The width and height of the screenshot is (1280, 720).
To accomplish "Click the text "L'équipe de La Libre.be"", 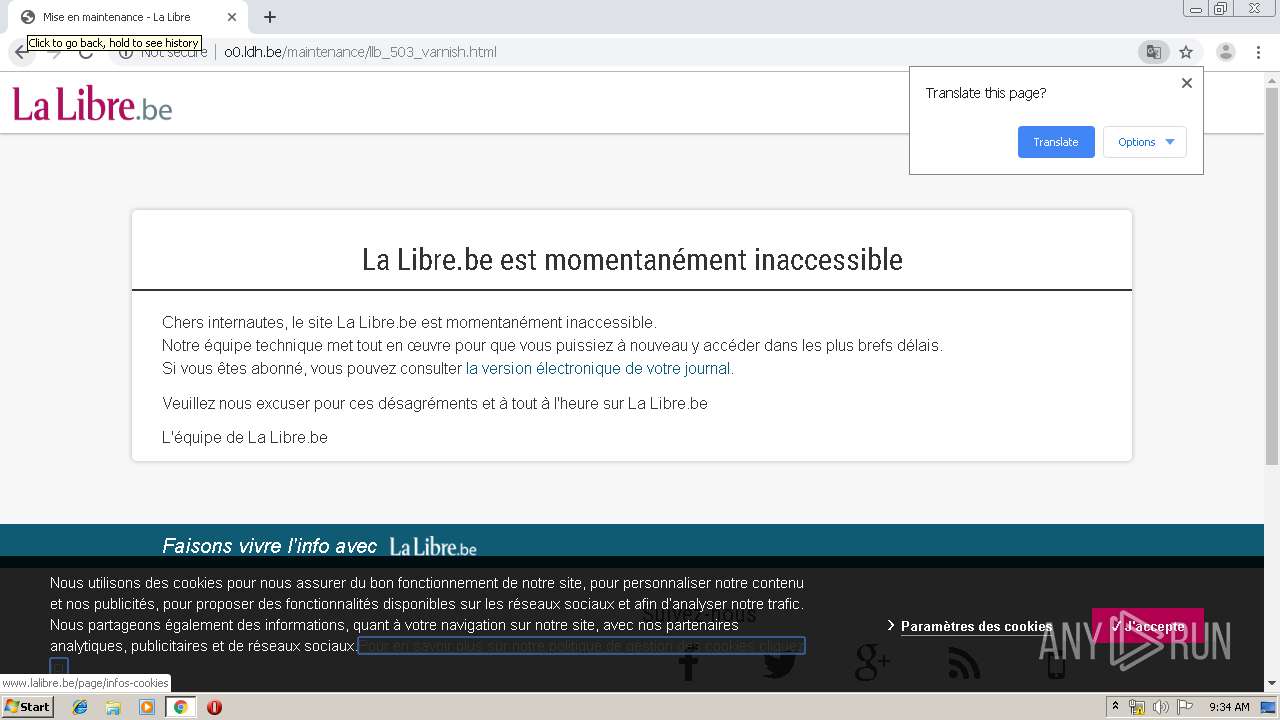I will click(x=245, y=437).
